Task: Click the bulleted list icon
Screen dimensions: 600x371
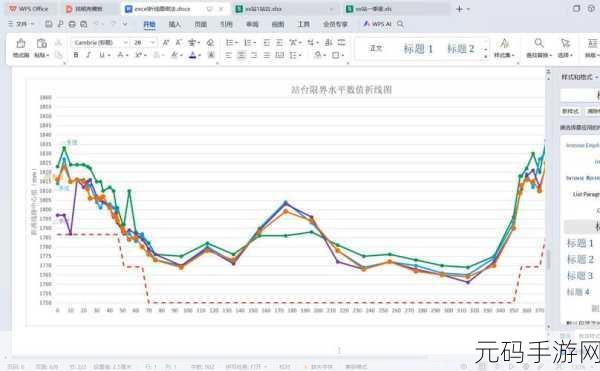Action: 230,42
